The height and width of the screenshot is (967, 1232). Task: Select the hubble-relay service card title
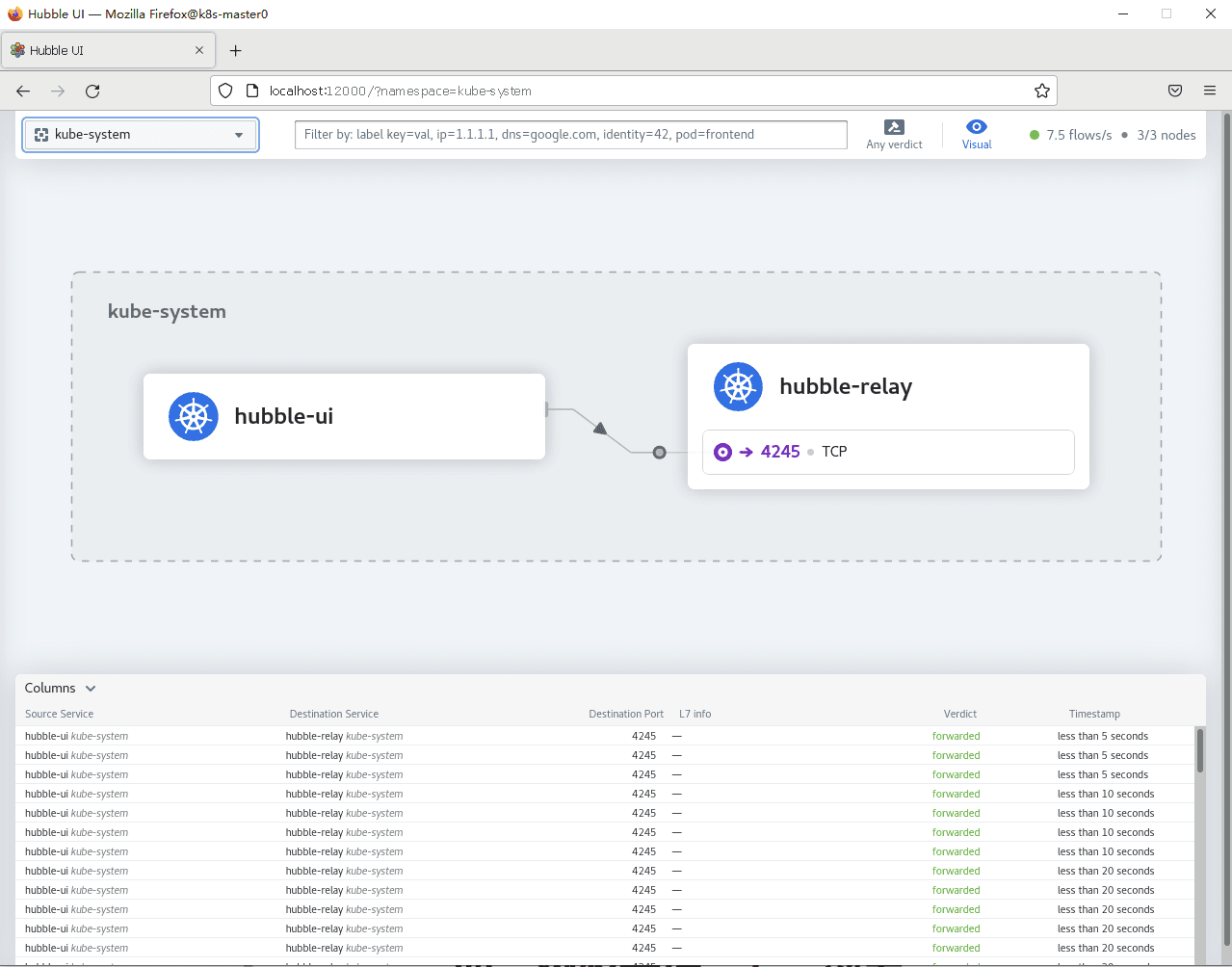846,386
